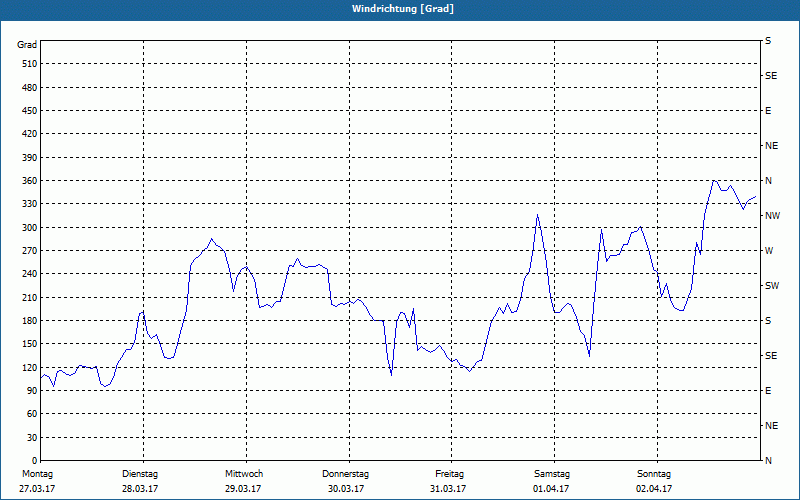The image size is (800, 500).
Task: Click the 60 degree axis label
Action: (32, 414)
